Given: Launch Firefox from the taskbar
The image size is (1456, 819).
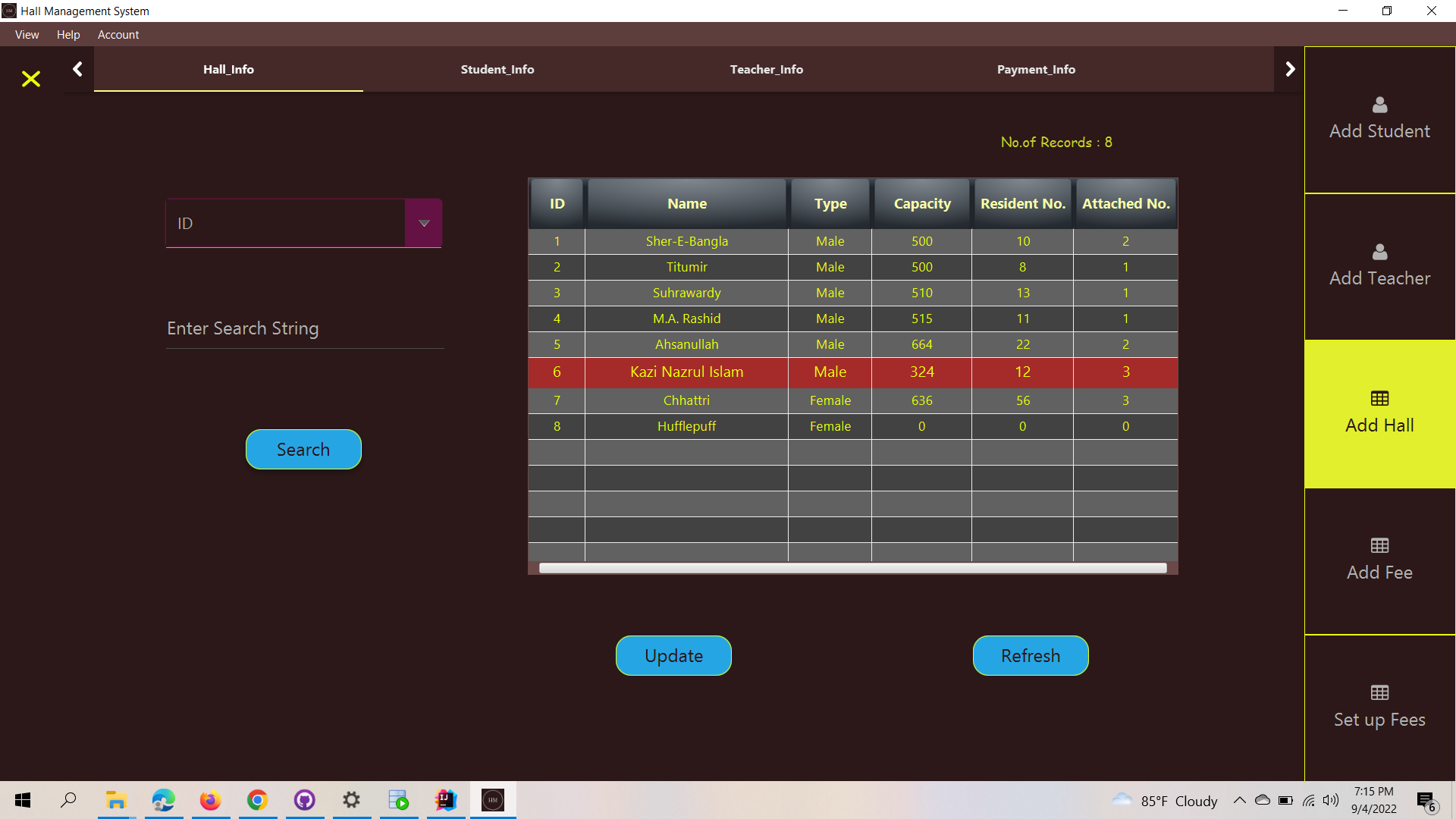Looking at the screenshot, I should (x=210, y=800).
